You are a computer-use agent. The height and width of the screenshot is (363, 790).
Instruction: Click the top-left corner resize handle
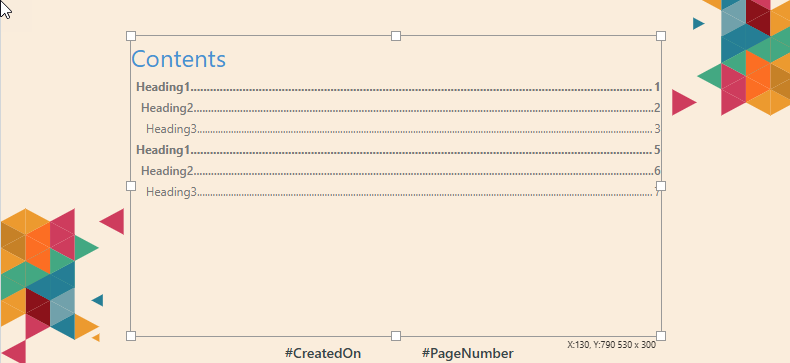[131, 36]
